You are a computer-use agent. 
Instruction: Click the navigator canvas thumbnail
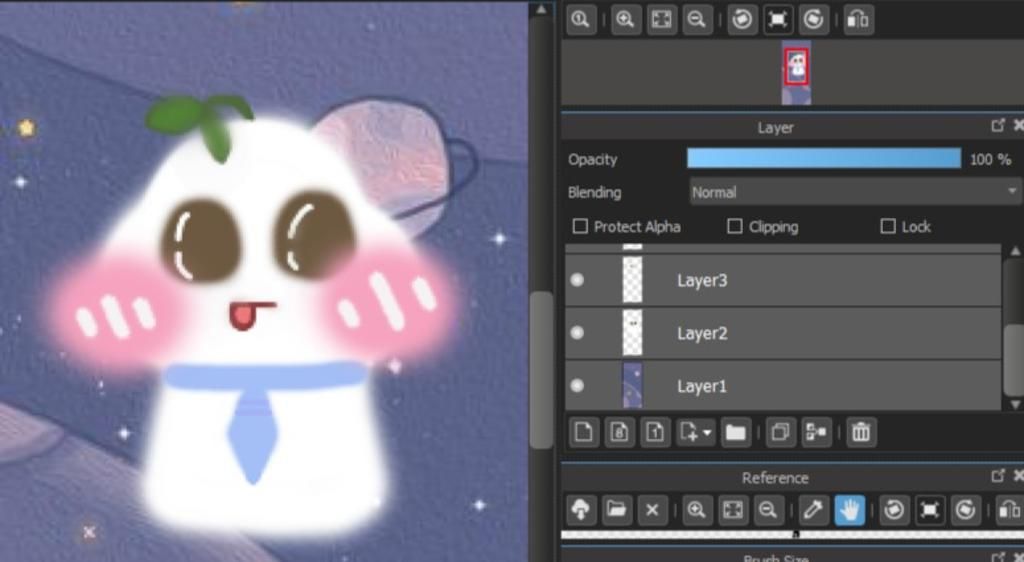point(796,70)
